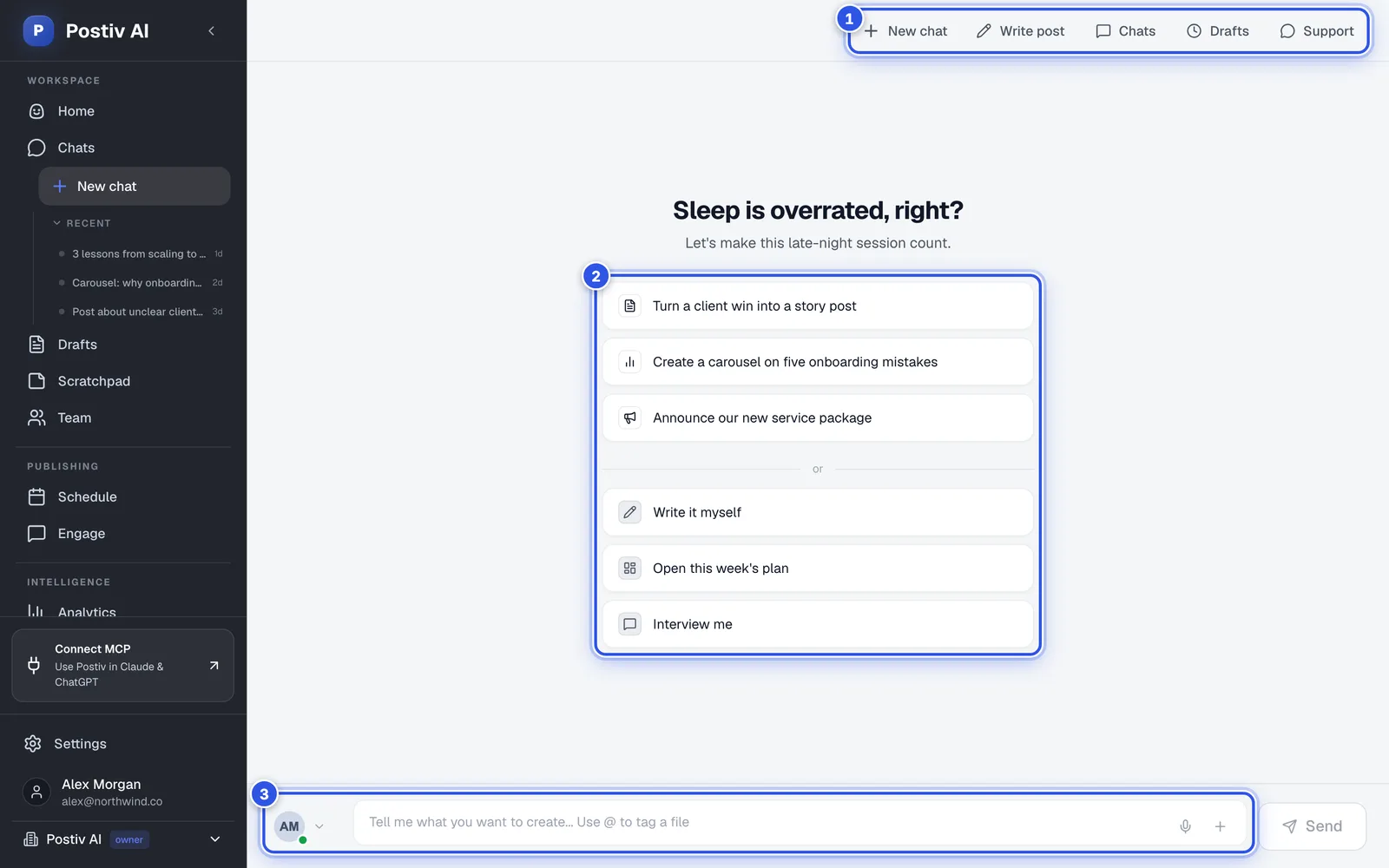Viewport: 1389px width, 868px height.
Task: Click the document icon on the story post suggestion
Action: tap(630, 306)
